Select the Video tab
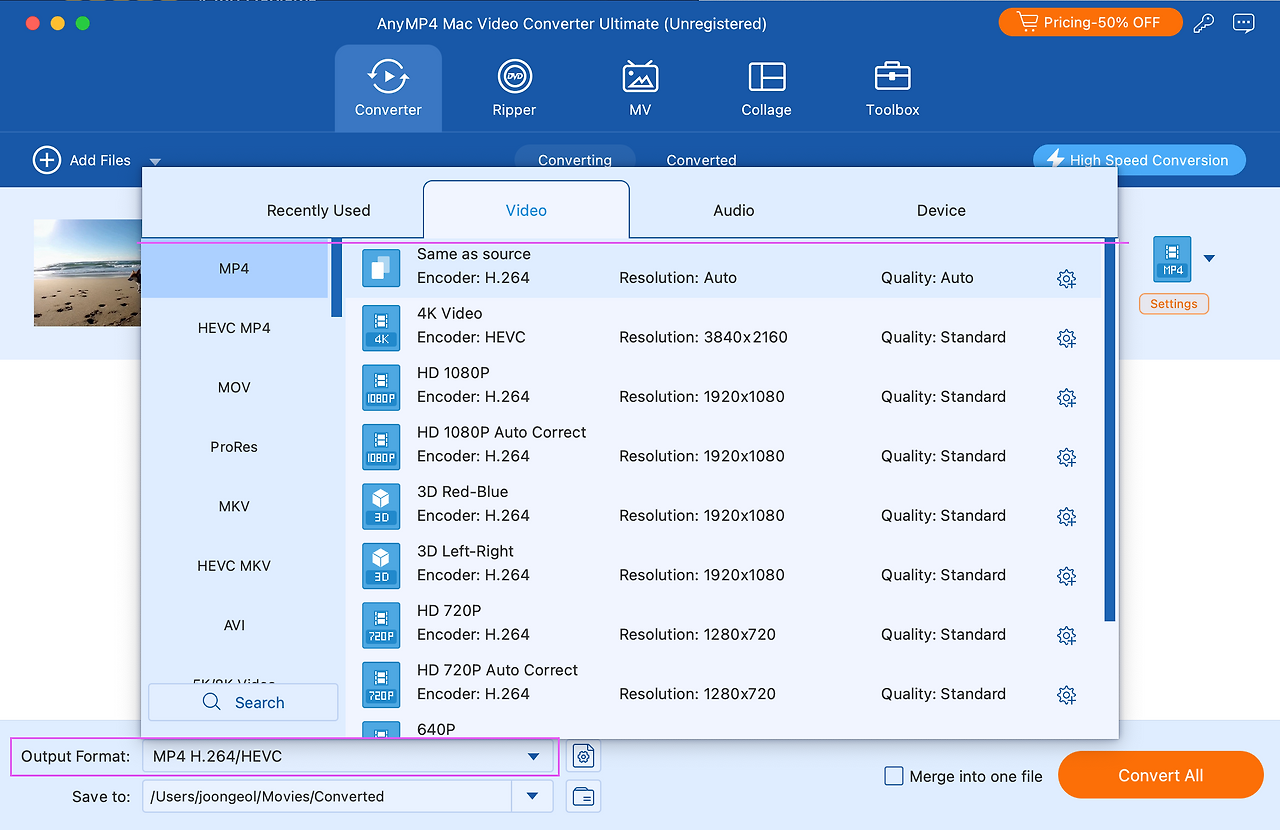Screen dimensions: 1280x830 526,210
